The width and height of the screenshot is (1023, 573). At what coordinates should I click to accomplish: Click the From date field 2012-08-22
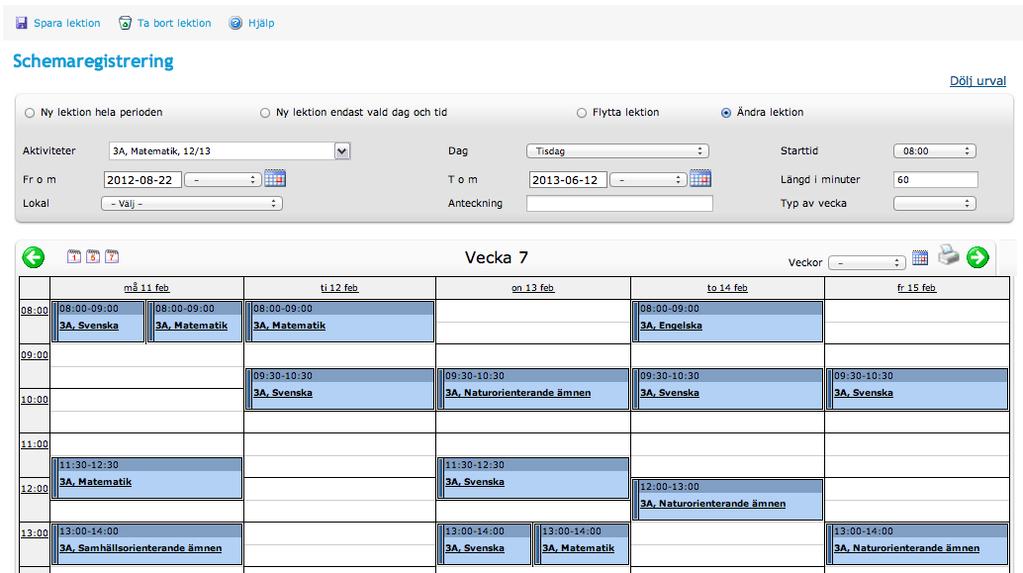coord(142,179)
